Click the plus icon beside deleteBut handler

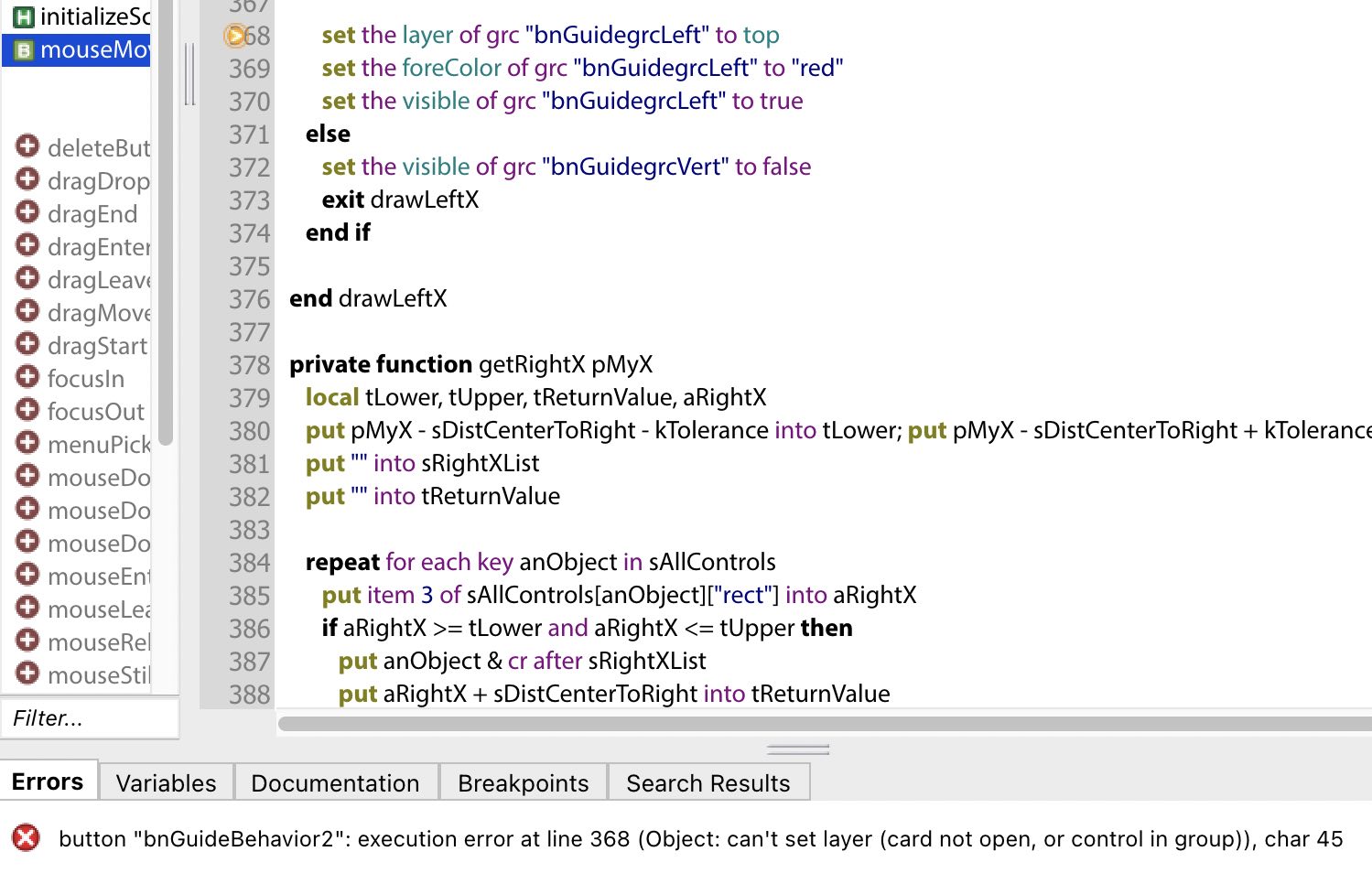tap(27, 146)
